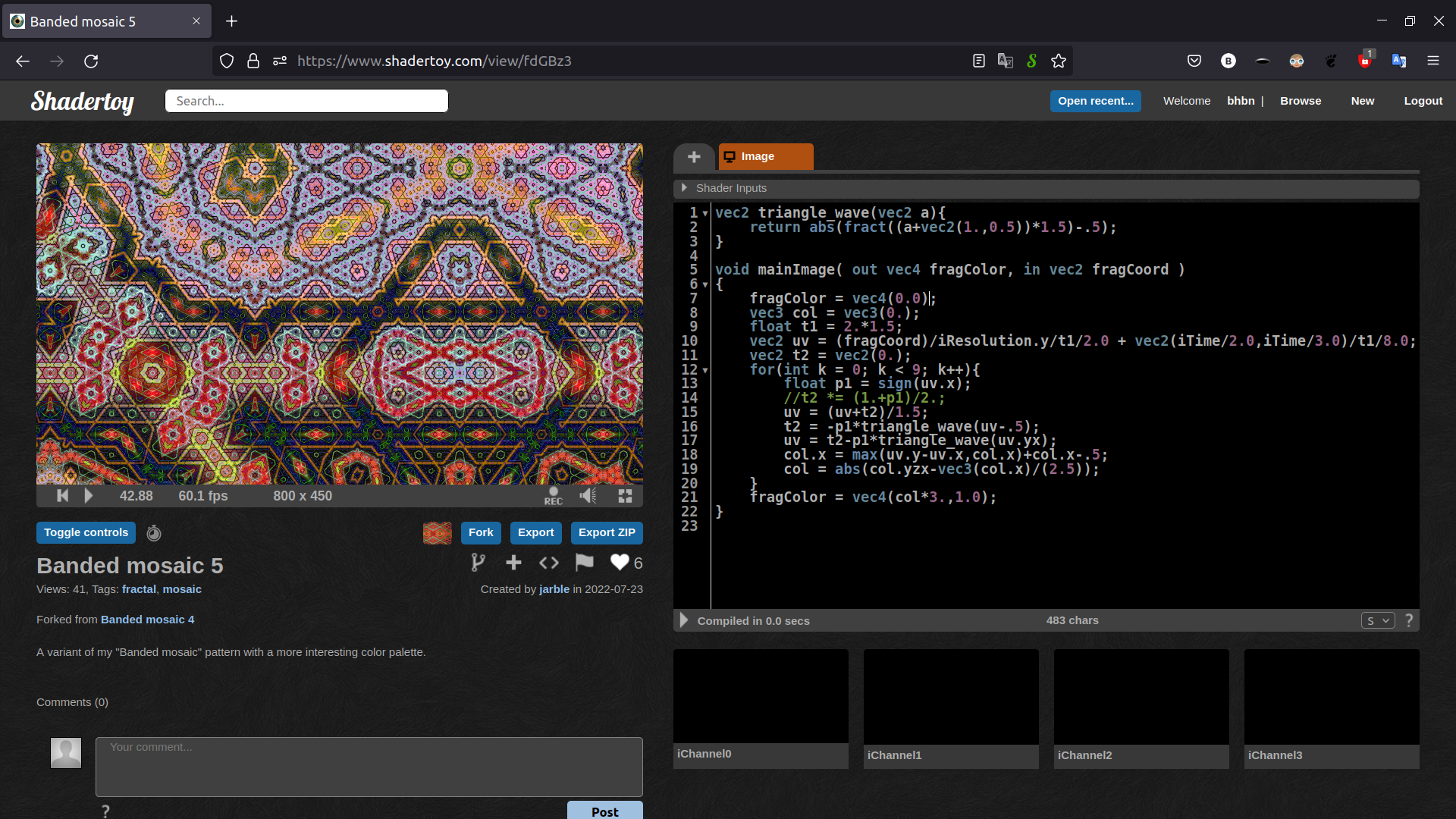1456x819 pixels.
Task: Open the Browse menu item
Action: (x=1300, y=100)
